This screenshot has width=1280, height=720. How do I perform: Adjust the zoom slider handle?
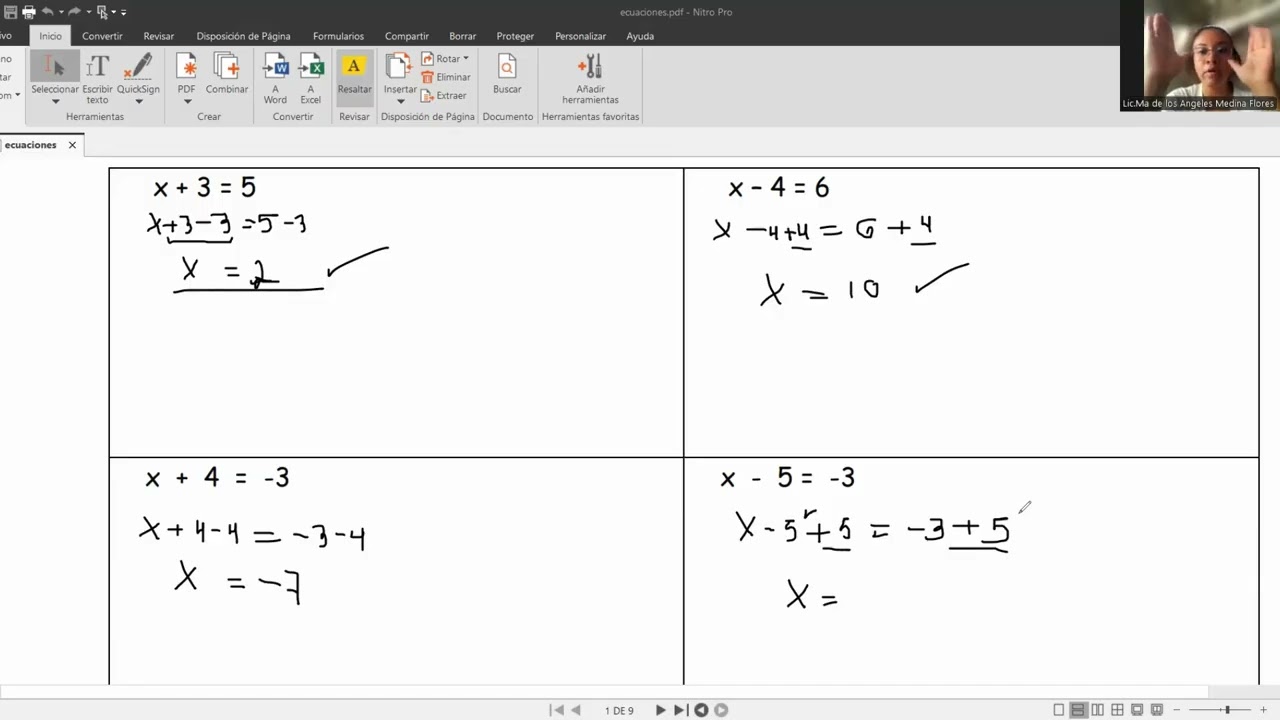[x=1227, y=710]
